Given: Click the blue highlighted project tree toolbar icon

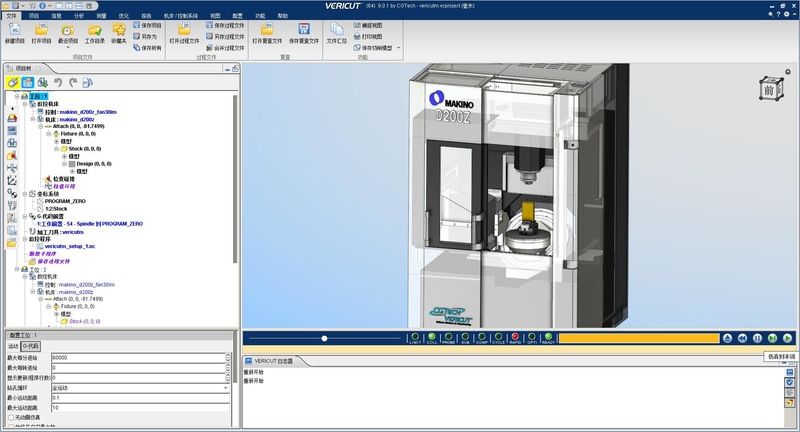Looking at the screenshot, I should pos(28,82).
